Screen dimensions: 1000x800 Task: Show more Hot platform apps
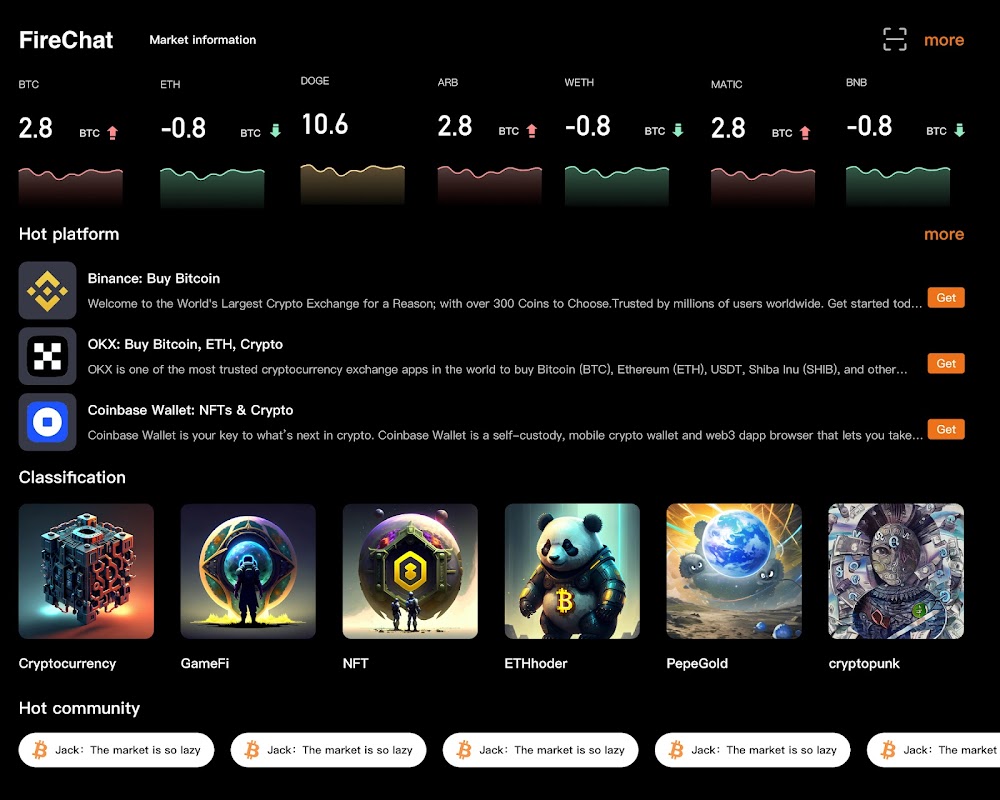944,234
